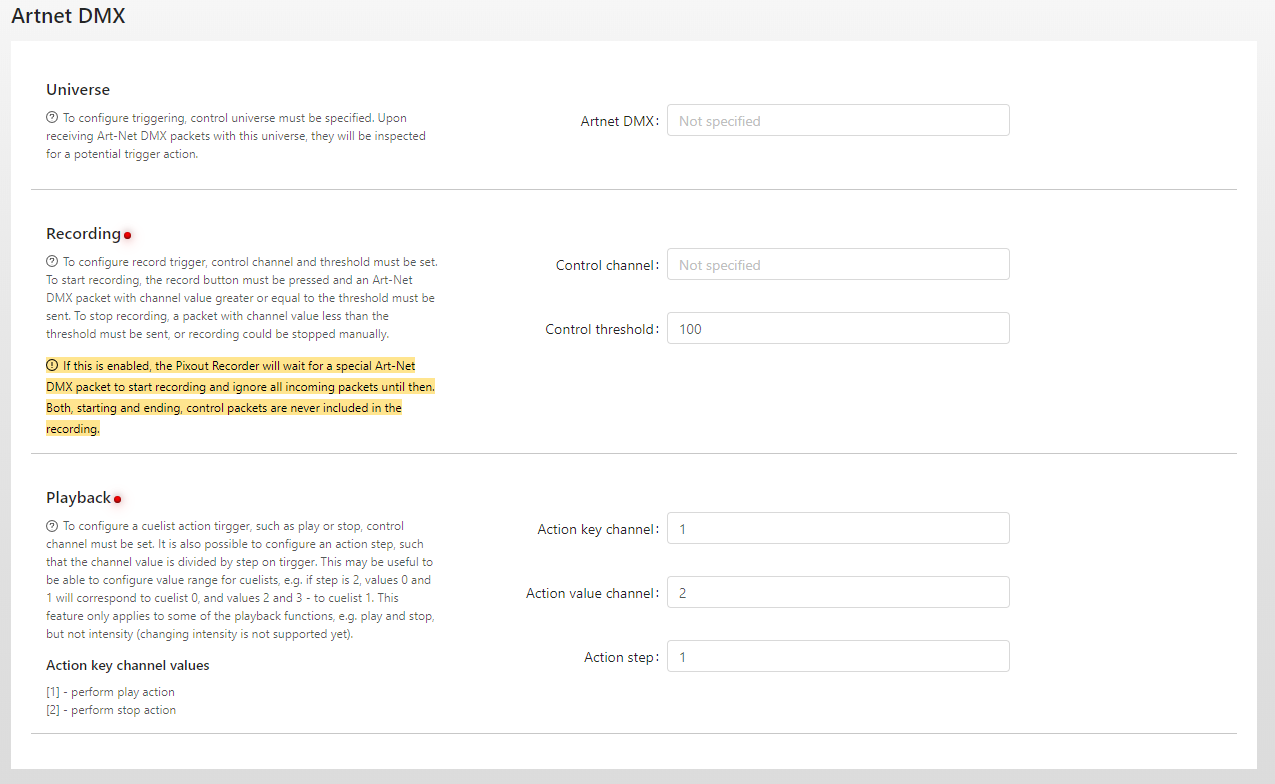Click the warning icon in highlighted note
Viewport: 1275px width, 784px height.
point(52,366)
